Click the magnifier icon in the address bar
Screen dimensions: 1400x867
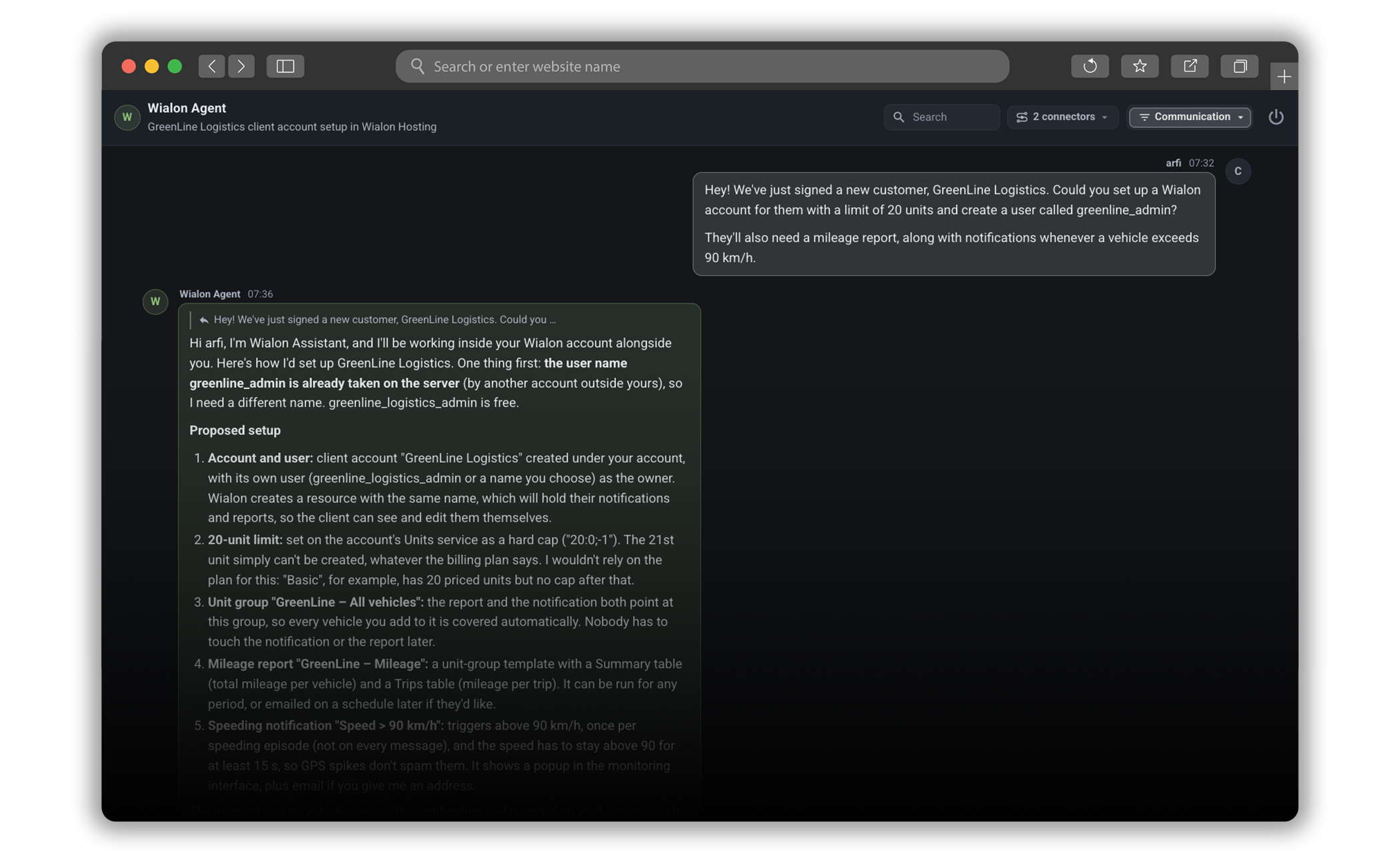pyautogui.click(x=417, y=66)
